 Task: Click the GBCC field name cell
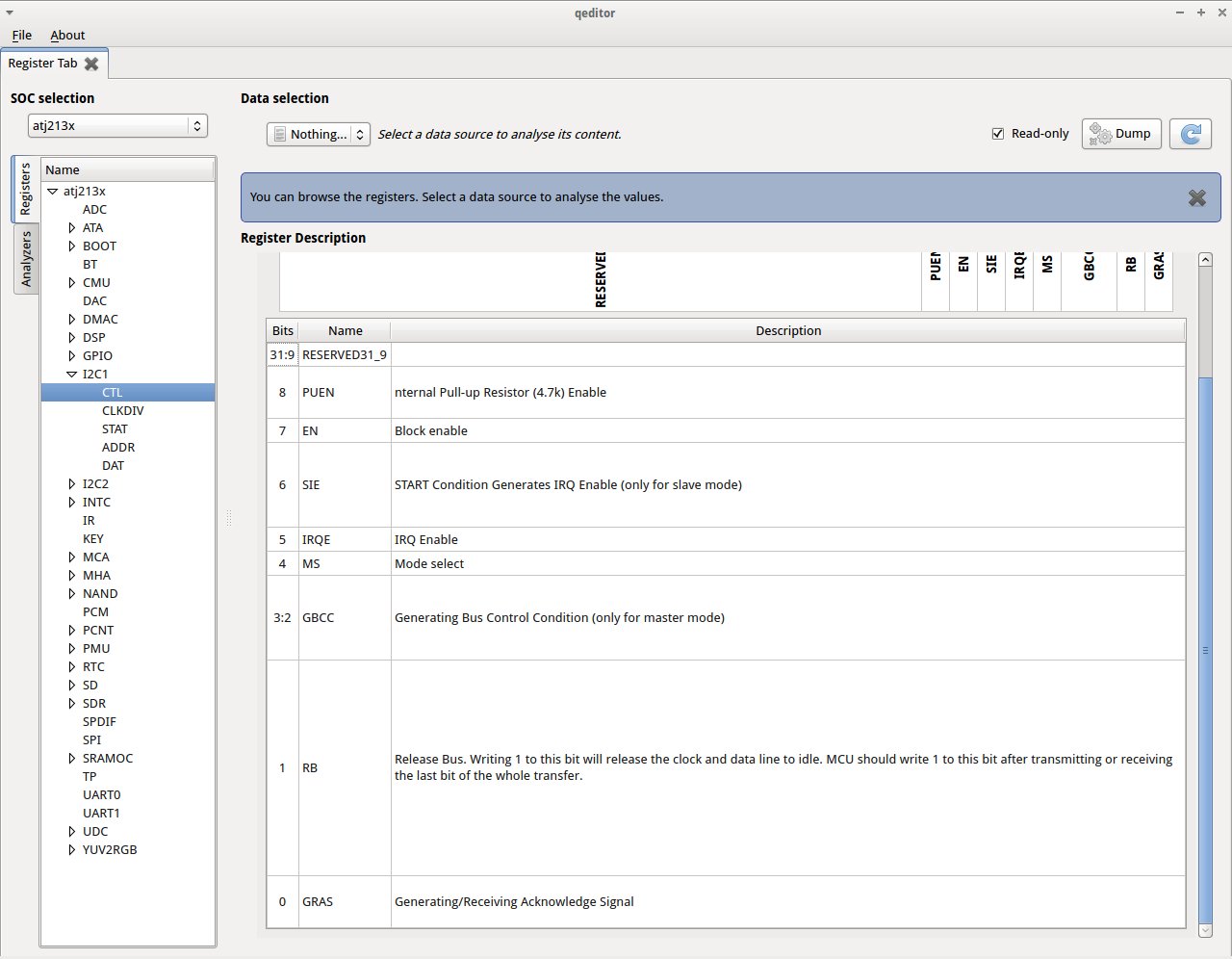345,618
